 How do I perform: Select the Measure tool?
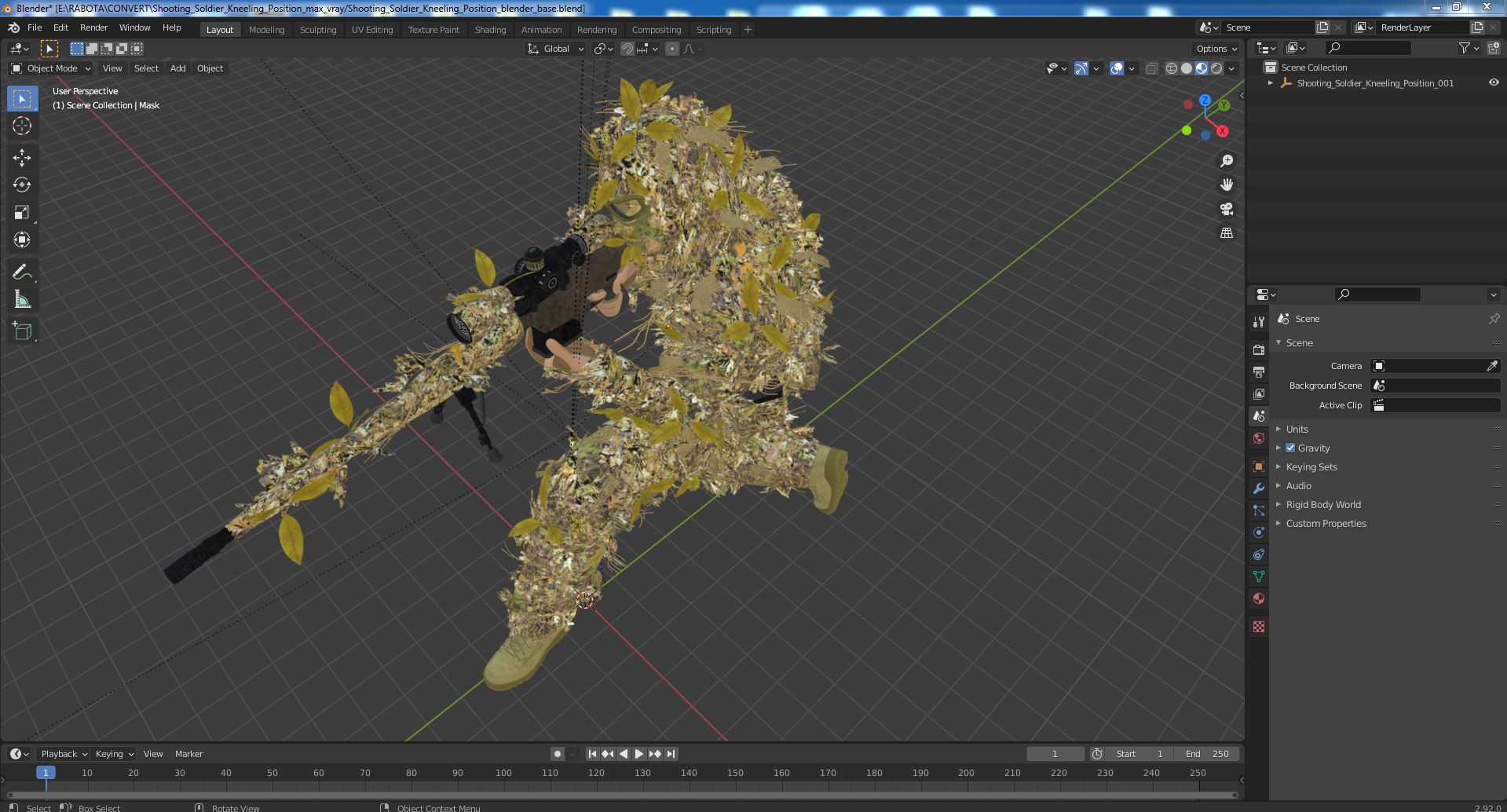22,299
